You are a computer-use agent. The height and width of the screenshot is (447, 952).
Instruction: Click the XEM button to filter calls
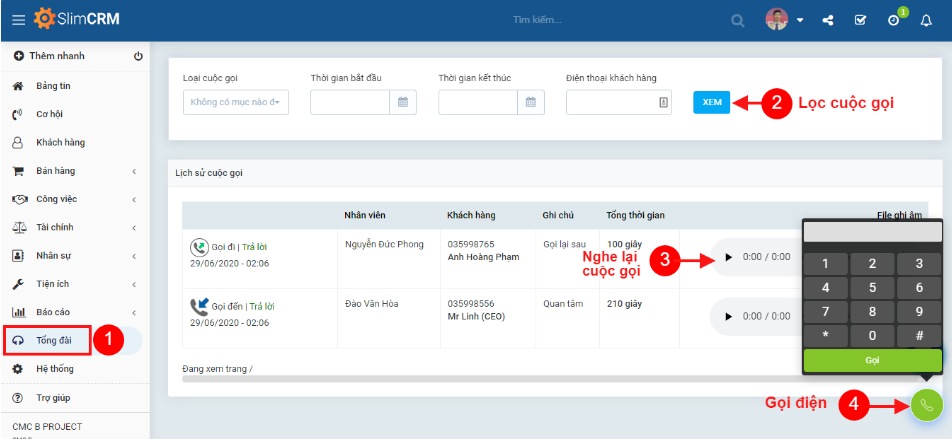coord(712,103)
